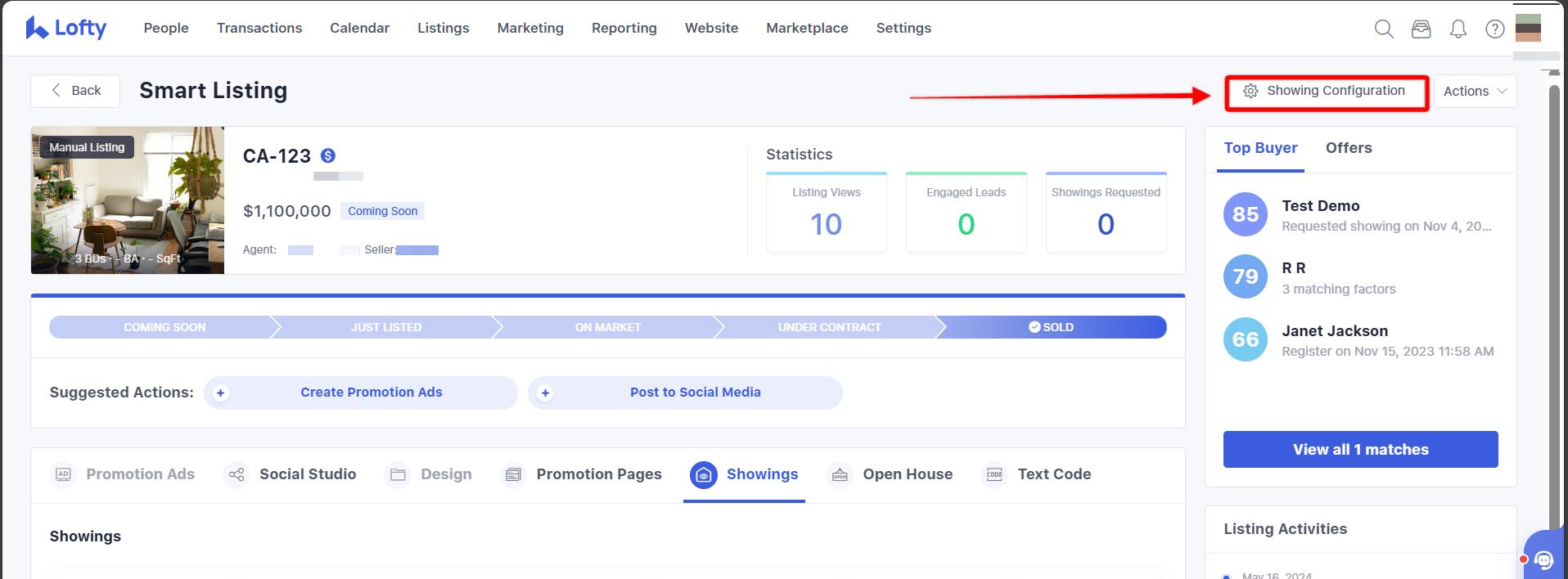
Task: Open the Marketing menu
Action: (x=530, y=28)
